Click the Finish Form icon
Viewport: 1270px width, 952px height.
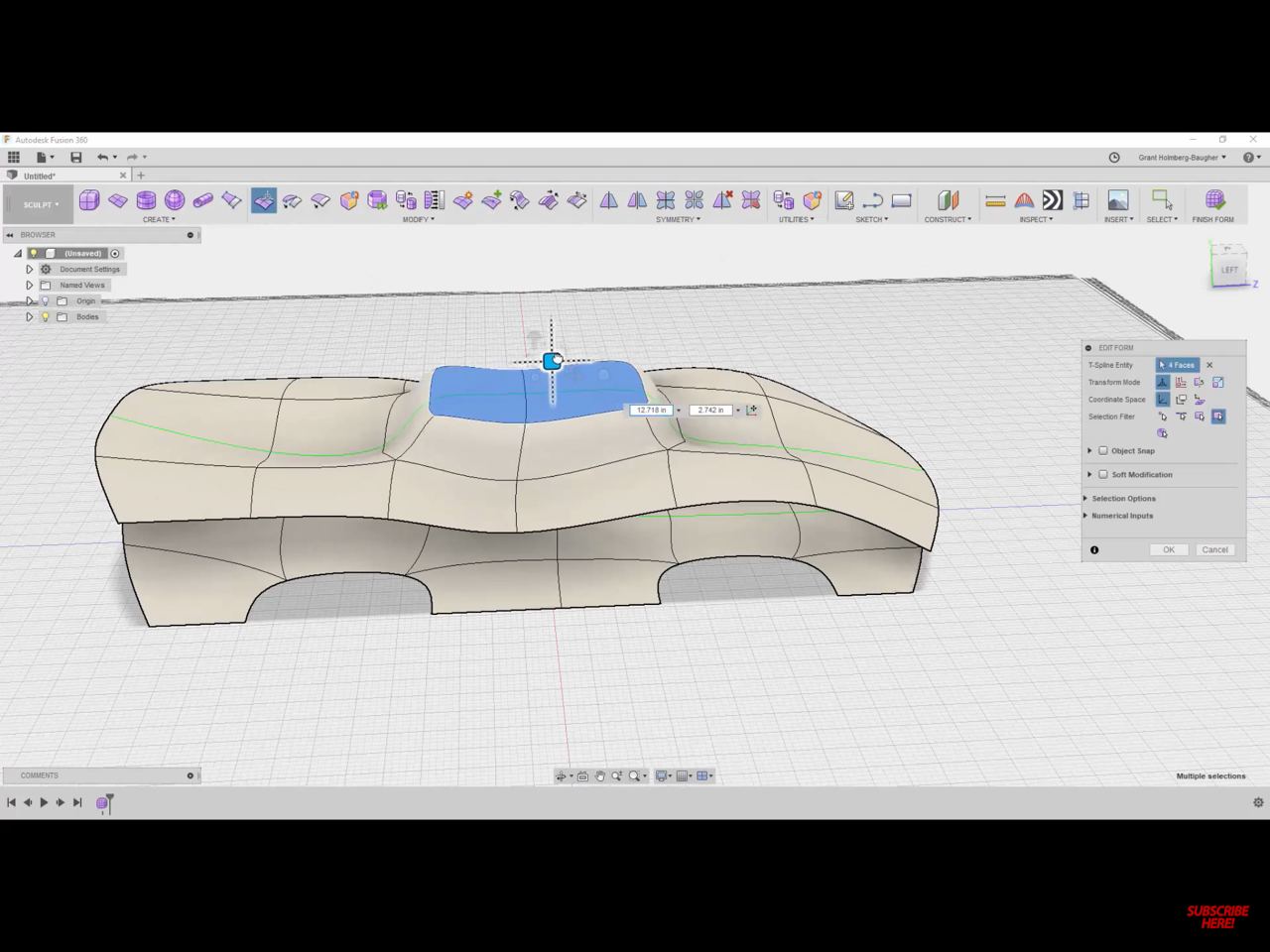tap(1214, 200)
